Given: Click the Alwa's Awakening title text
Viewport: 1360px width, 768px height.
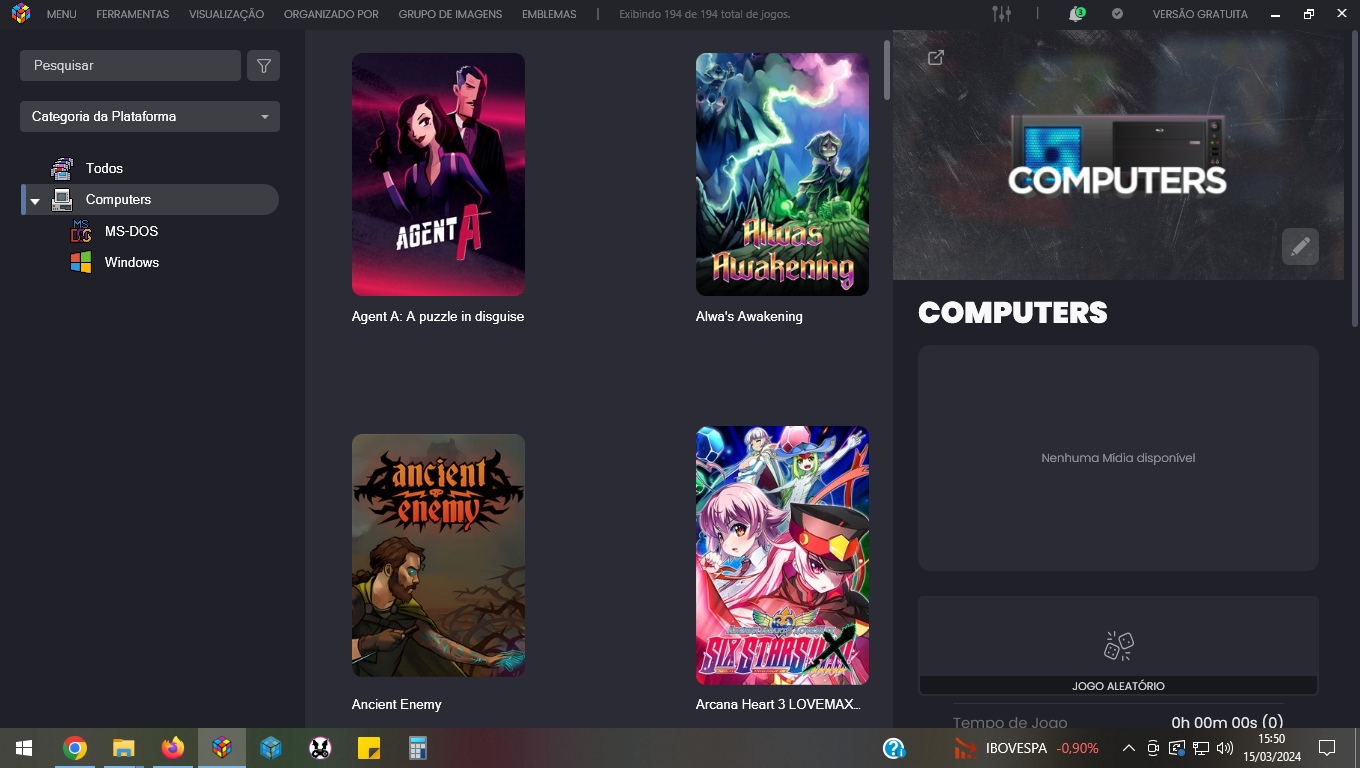Looking at the screenshot, I should 749,316.
